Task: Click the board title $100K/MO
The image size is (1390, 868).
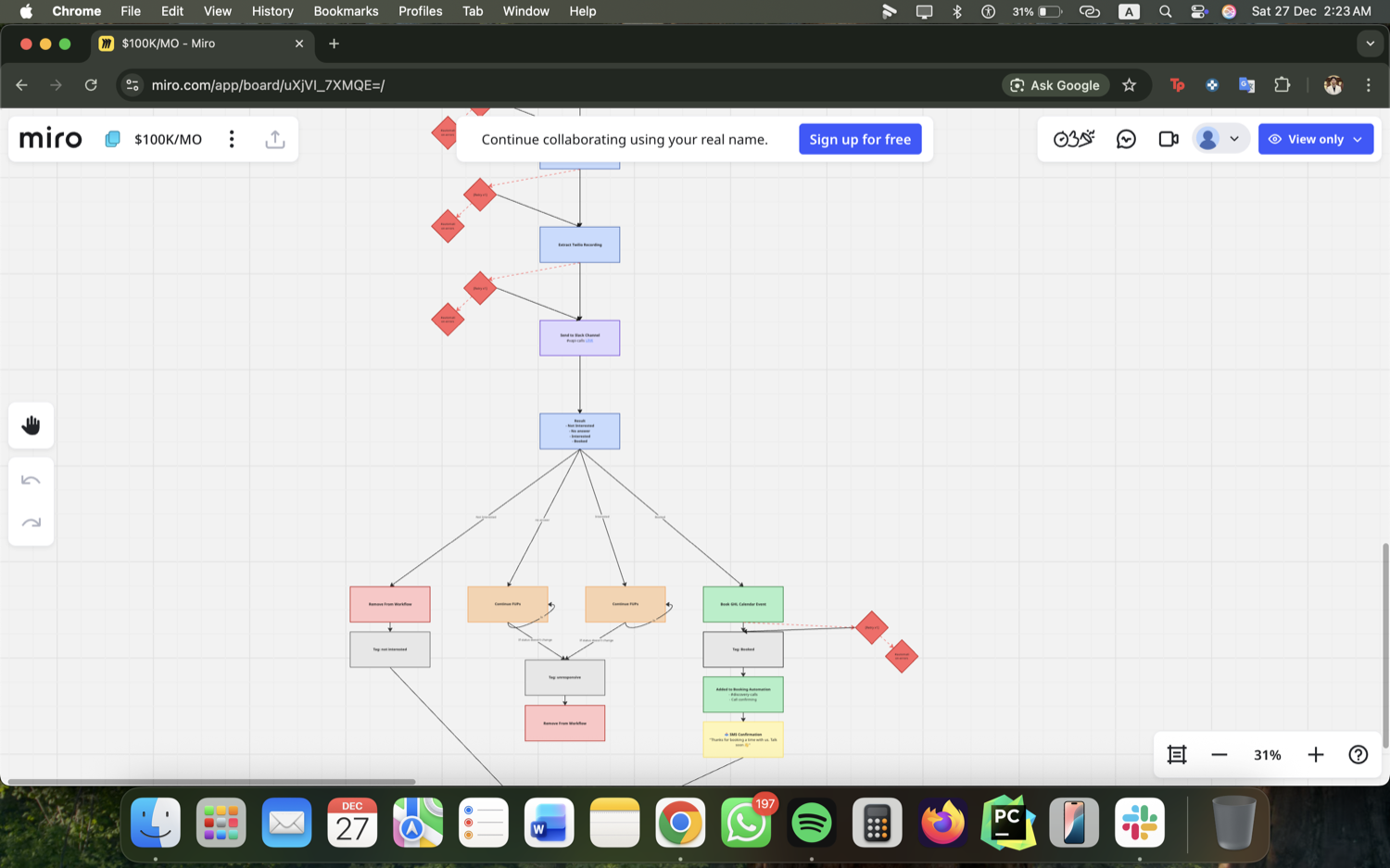Action: click(168, 139)
